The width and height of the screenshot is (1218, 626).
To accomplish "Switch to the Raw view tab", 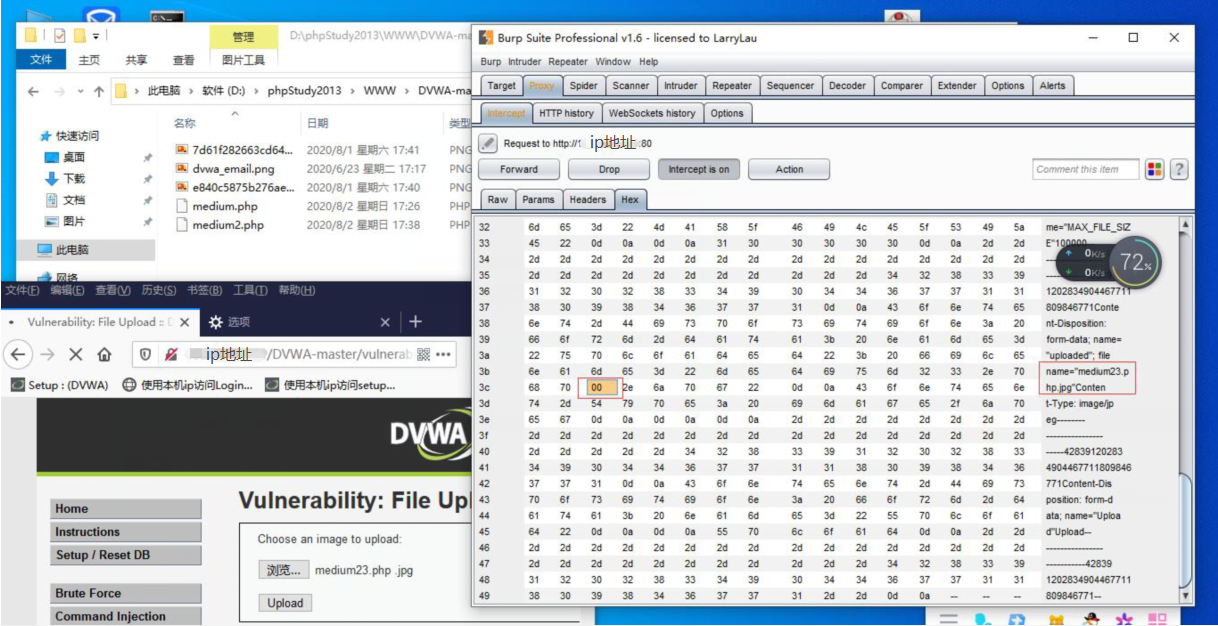I will [497, 199].
